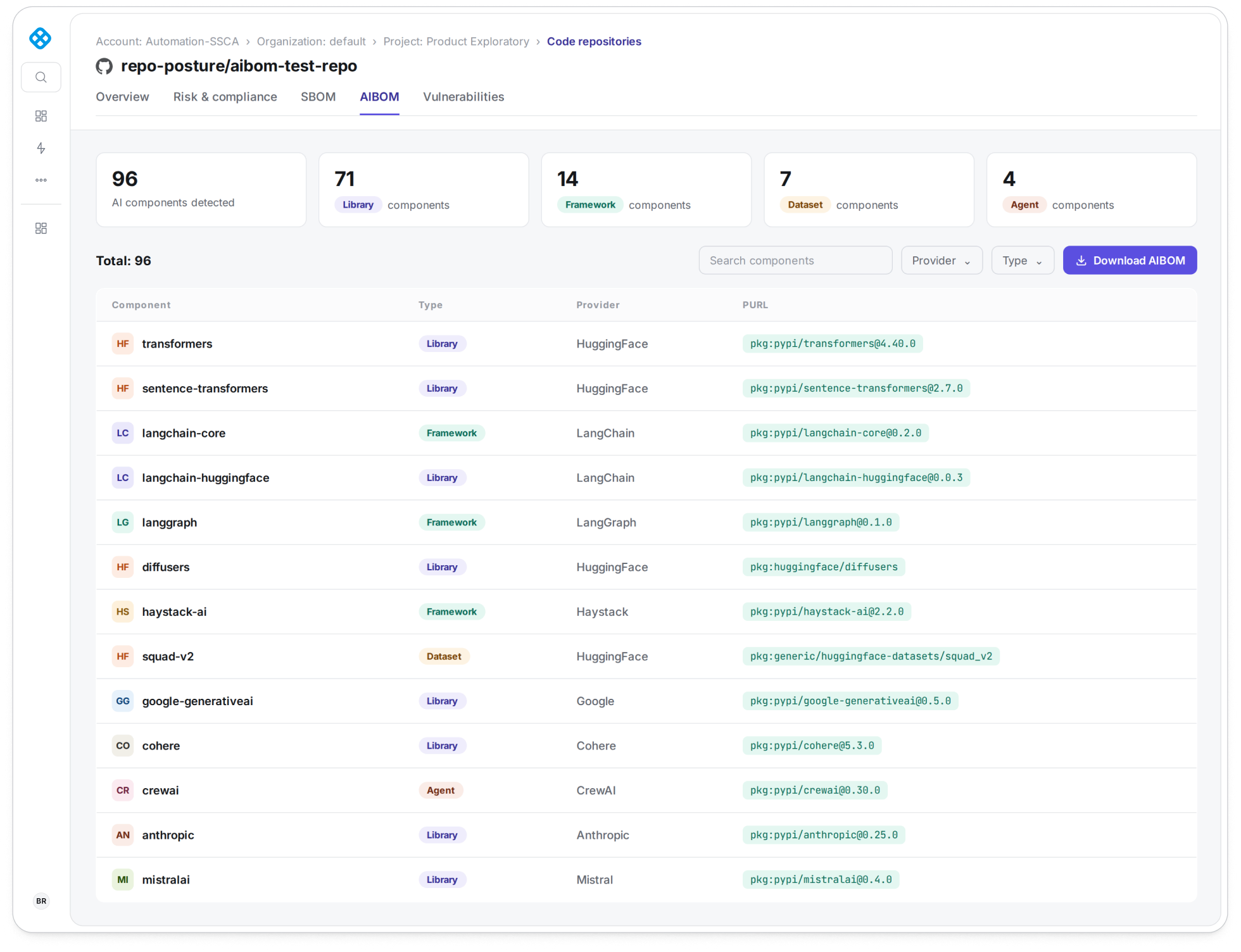Expand the Type filter dropdown
This screenshot has width=1241, height=952.
coord(1023,260)
